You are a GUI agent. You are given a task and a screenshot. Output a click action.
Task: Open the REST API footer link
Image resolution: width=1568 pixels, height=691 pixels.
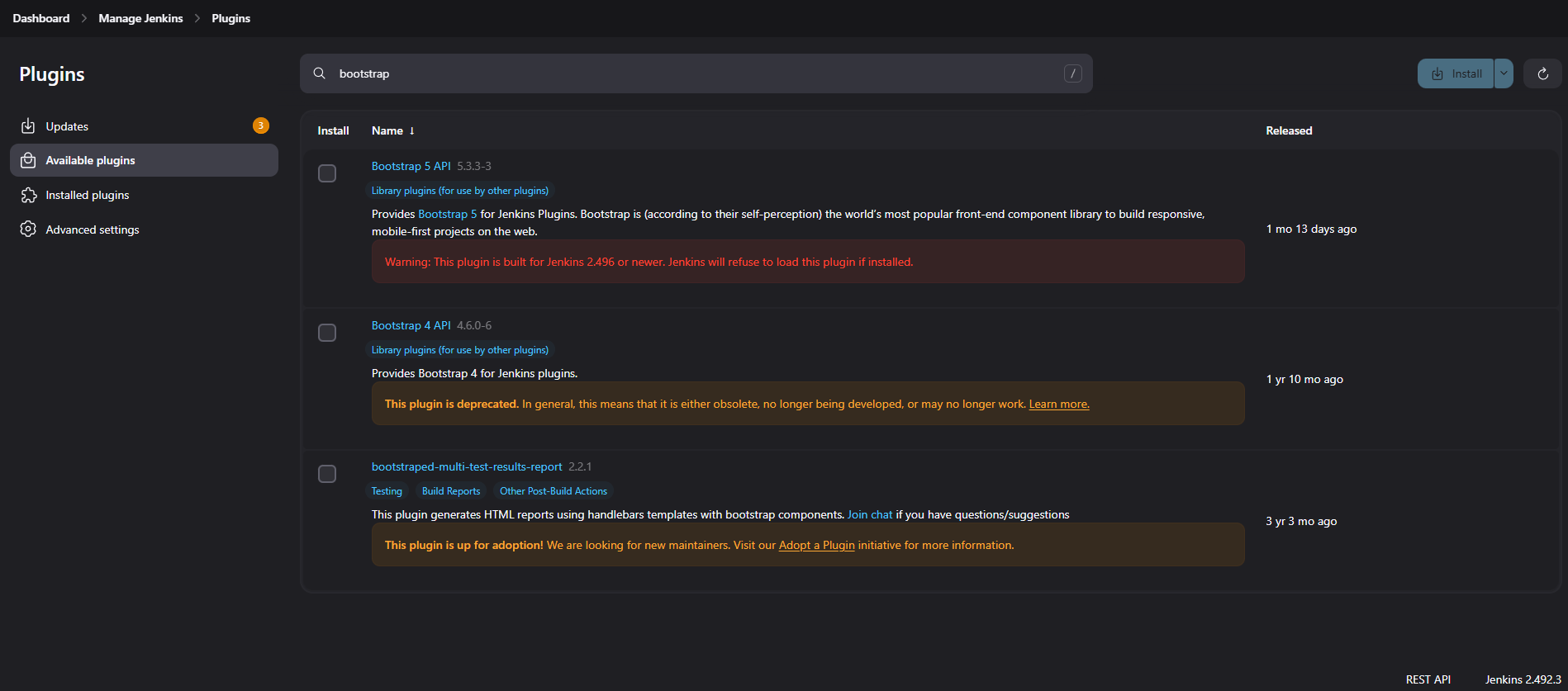click(1428, 679)
